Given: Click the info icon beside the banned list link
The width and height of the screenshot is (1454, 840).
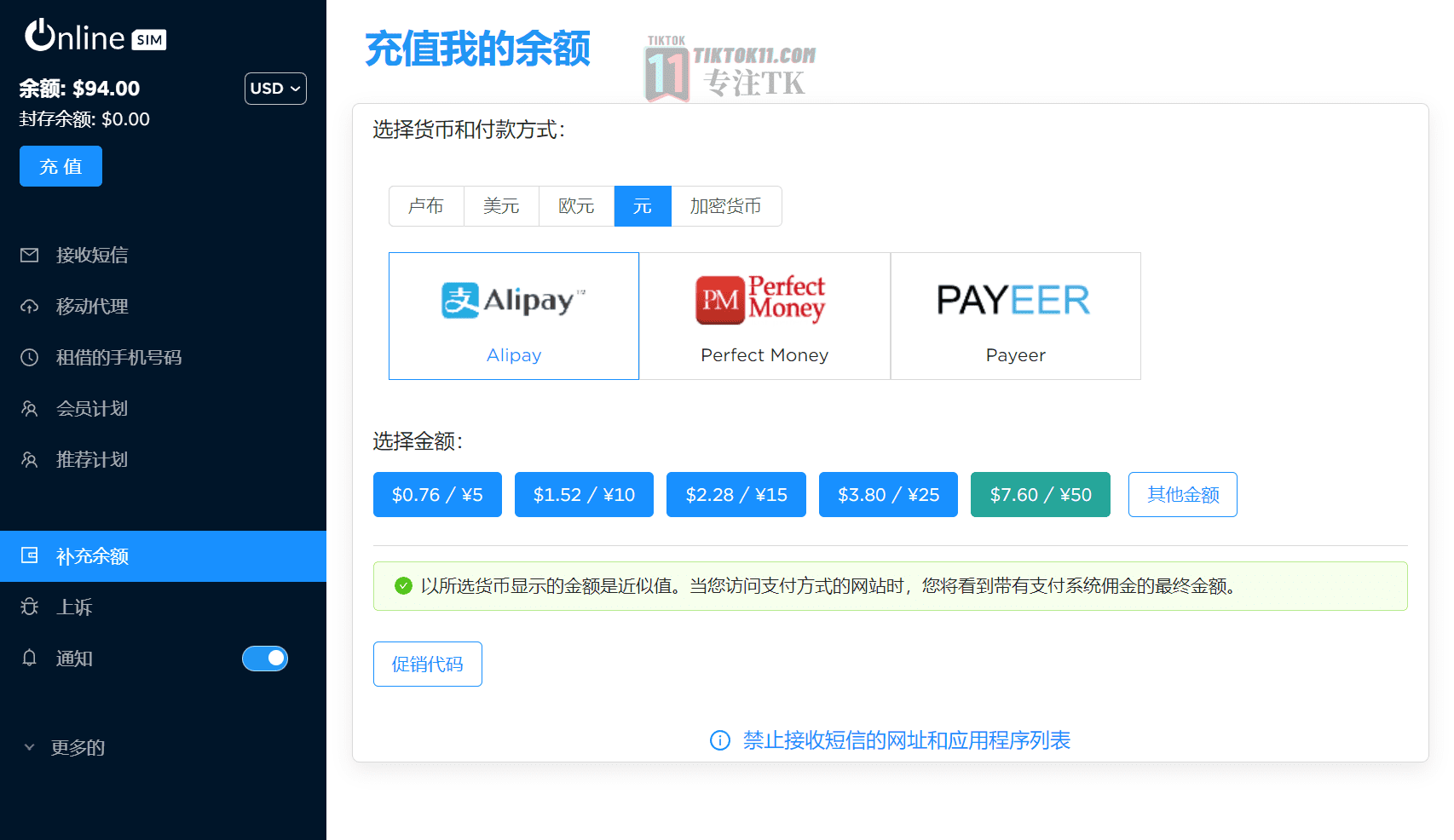Looking at the screenshot, I should [x=720, y=740].
